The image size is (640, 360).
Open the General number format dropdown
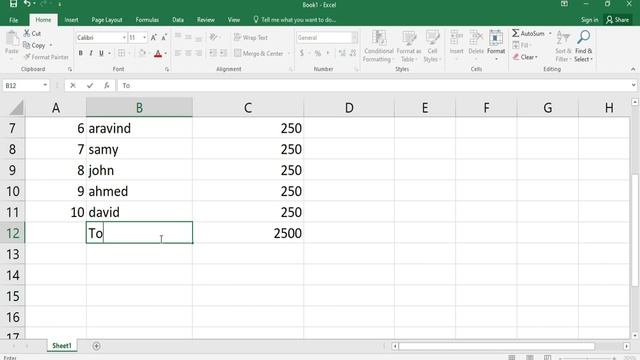coord(354,38)
